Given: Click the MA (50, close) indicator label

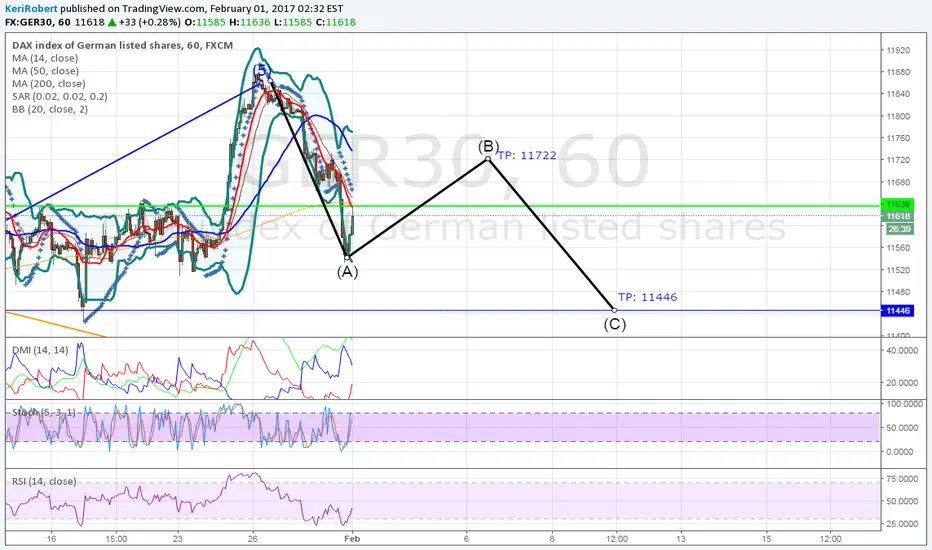Looking at the screenshot, I should pyautogui.click(x=45, y=71).
